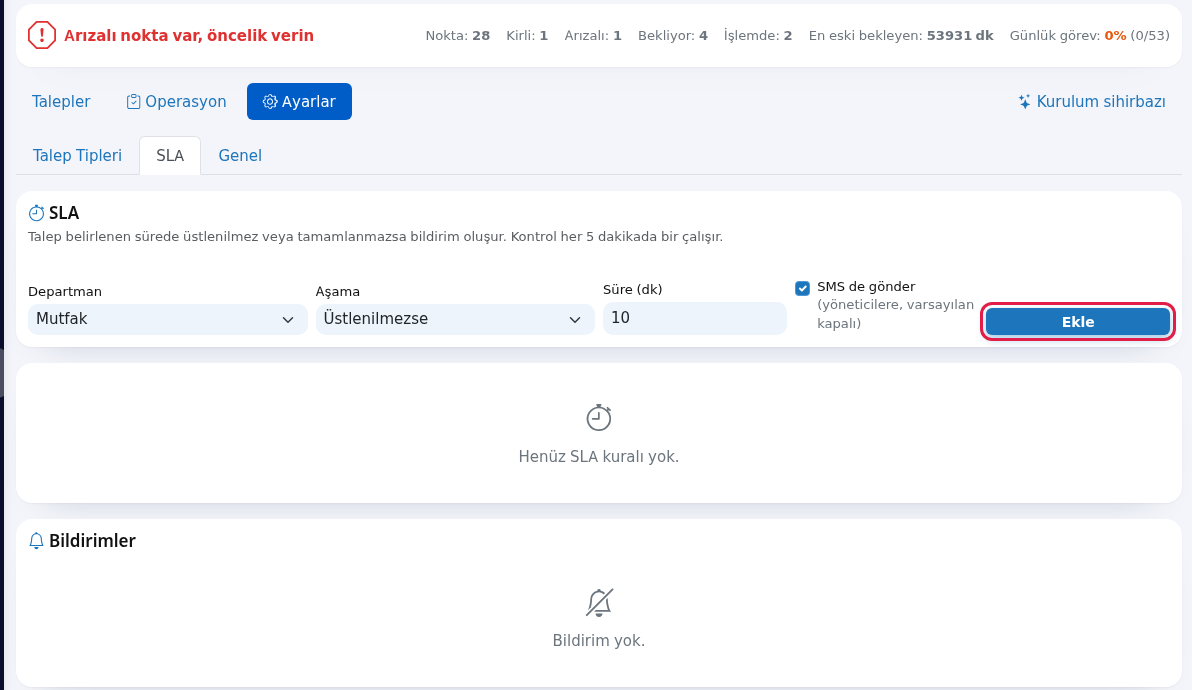
Task: Open the Genel sub-tab
Action: tap(240, 155)
